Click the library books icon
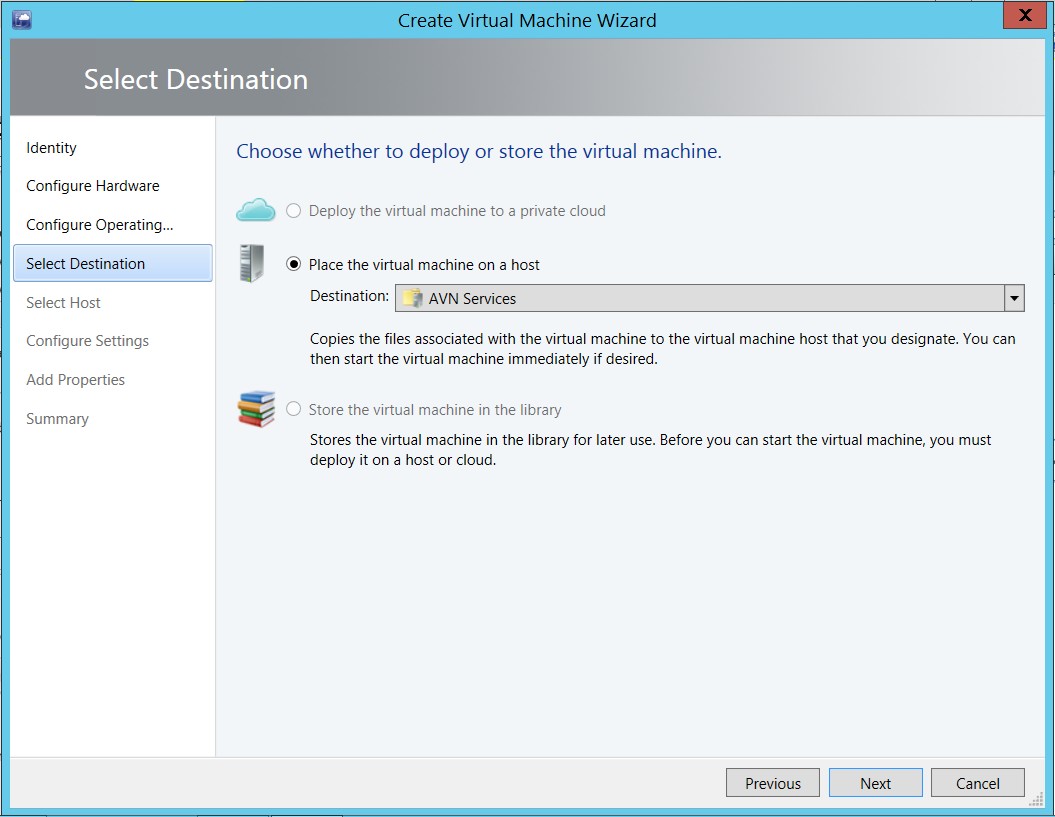The image size is (1055, 817). coord(256,408)
